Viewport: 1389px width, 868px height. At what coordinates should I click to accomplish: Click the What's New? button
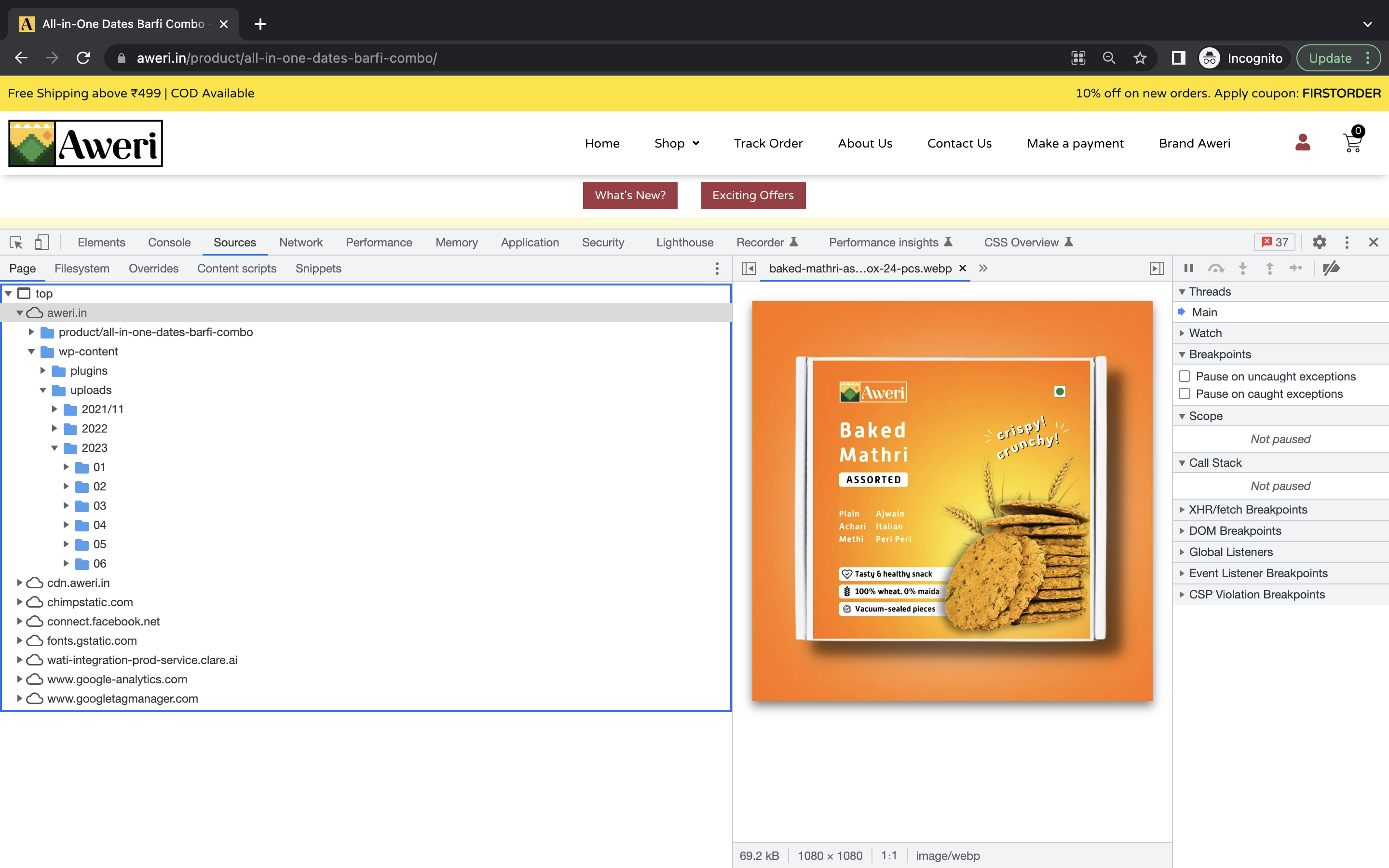(630, 196)
